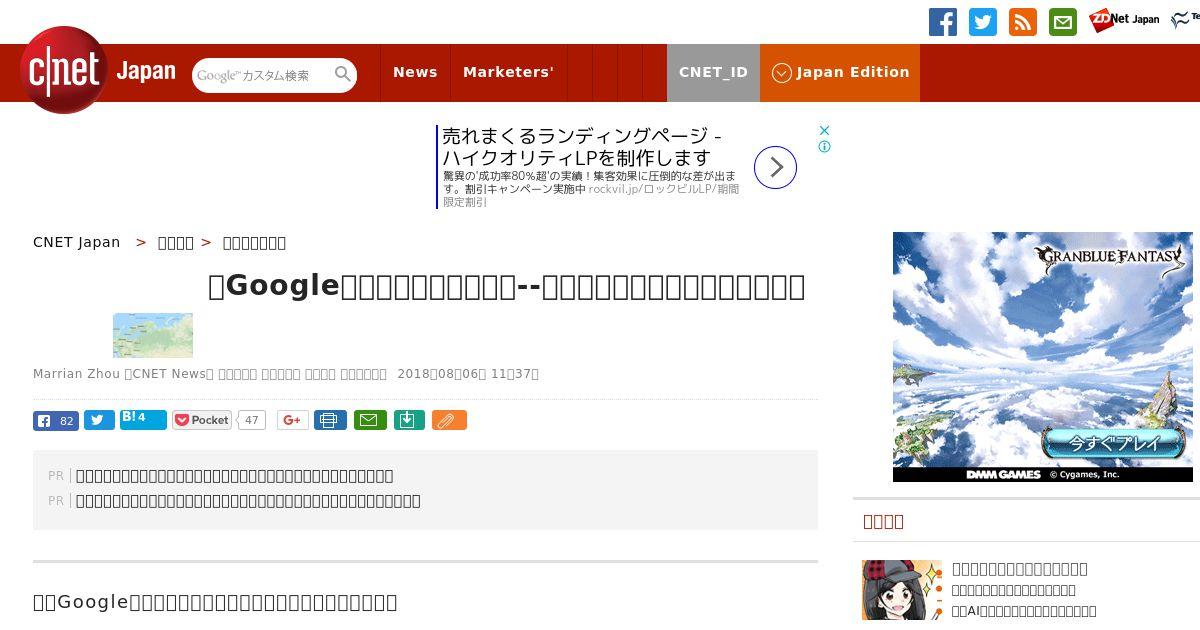
Task: Open the second PR sponsored link
Action: coord(248,500)
